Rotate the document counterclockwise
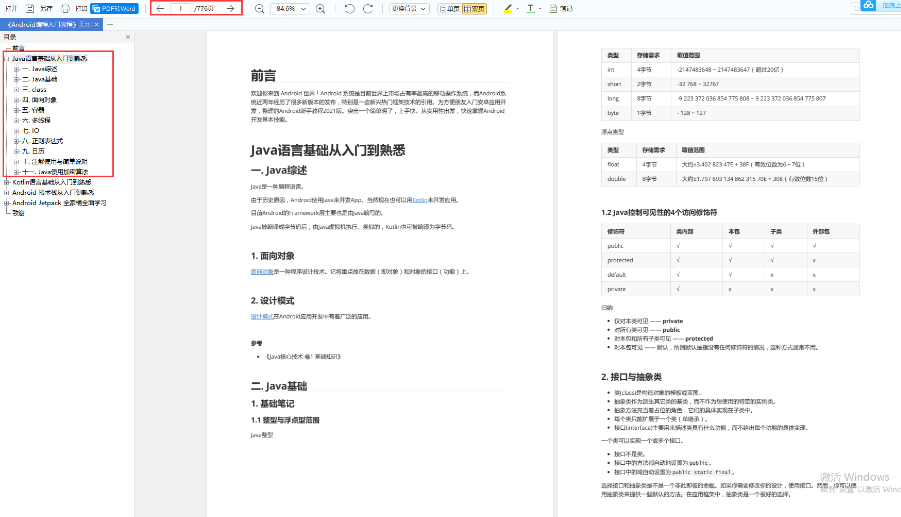 pos(349,8)
